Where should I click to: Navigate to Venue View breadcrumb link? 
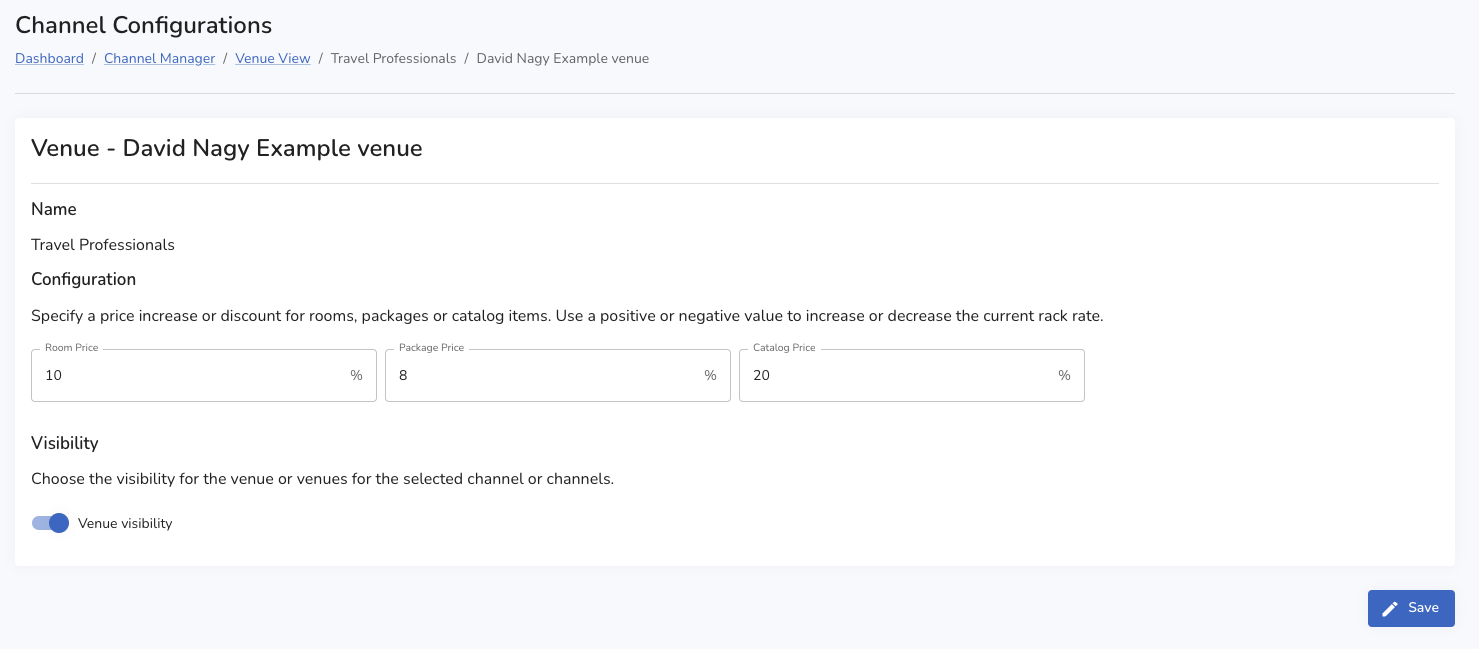click(x=273, y=59)
